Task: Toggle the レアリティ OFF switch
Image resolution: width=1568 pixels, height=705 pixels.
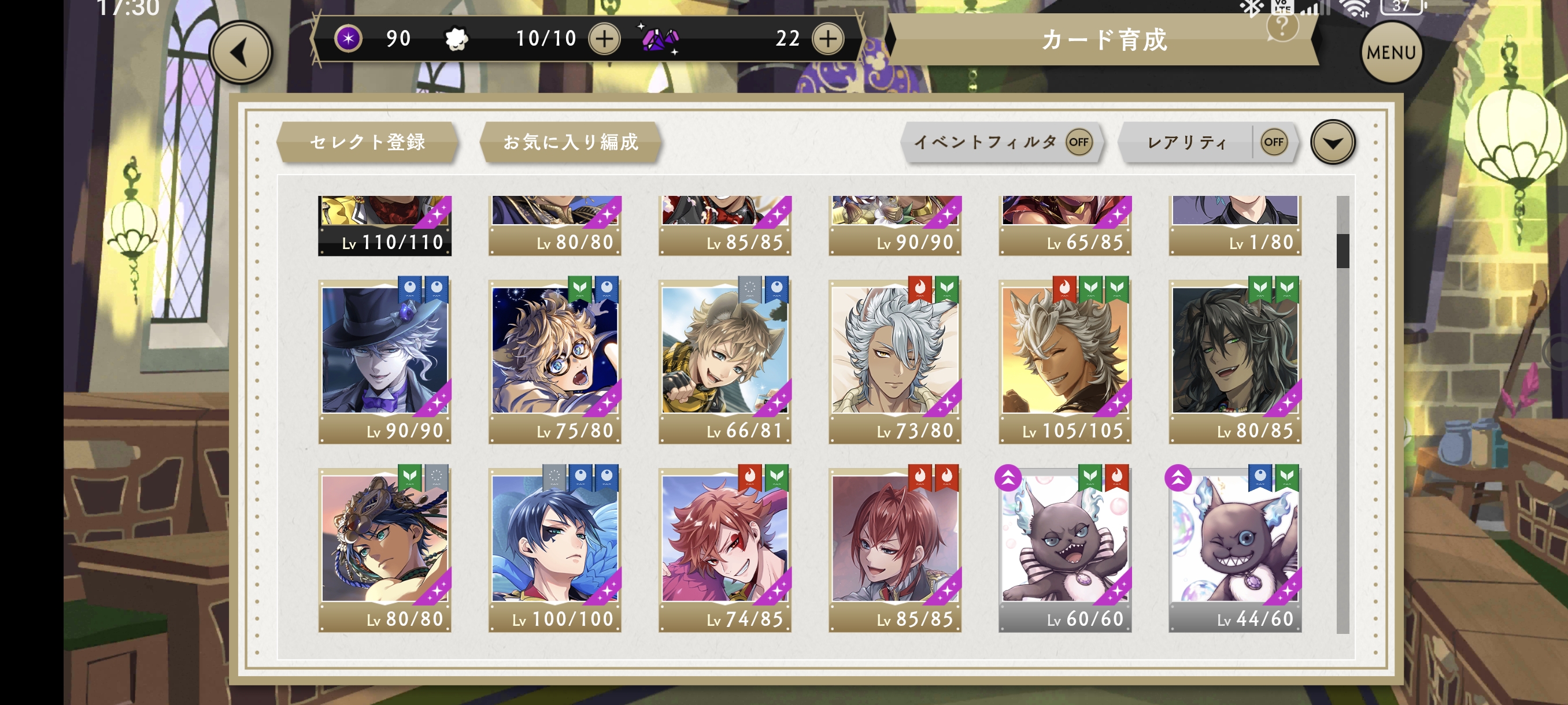Action: 1273,142
